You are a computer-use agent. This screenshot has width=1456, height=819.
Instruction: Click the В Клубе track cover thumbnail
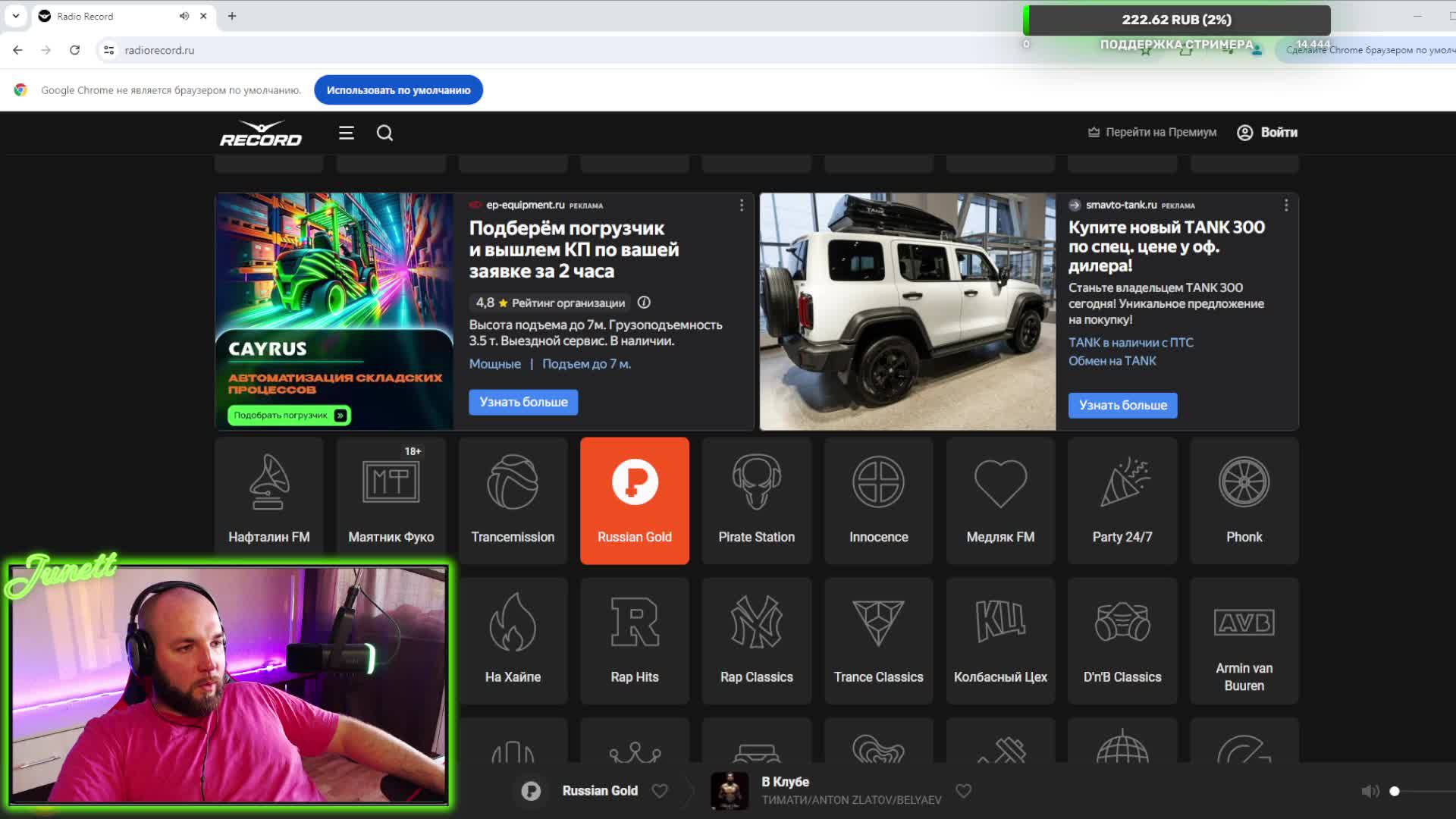729,791
